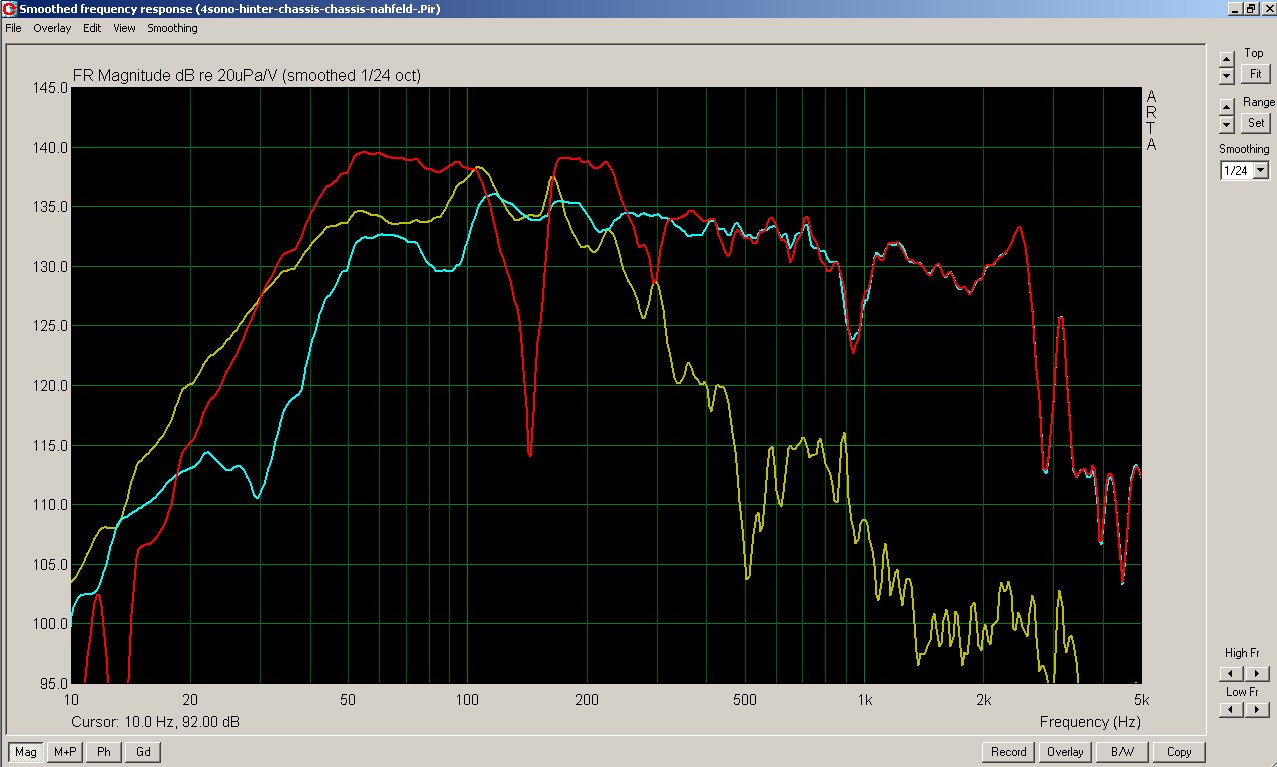Select the Ph phase view
The height and width of the screenshot is (767, 1277).
(x=104, y=752)
